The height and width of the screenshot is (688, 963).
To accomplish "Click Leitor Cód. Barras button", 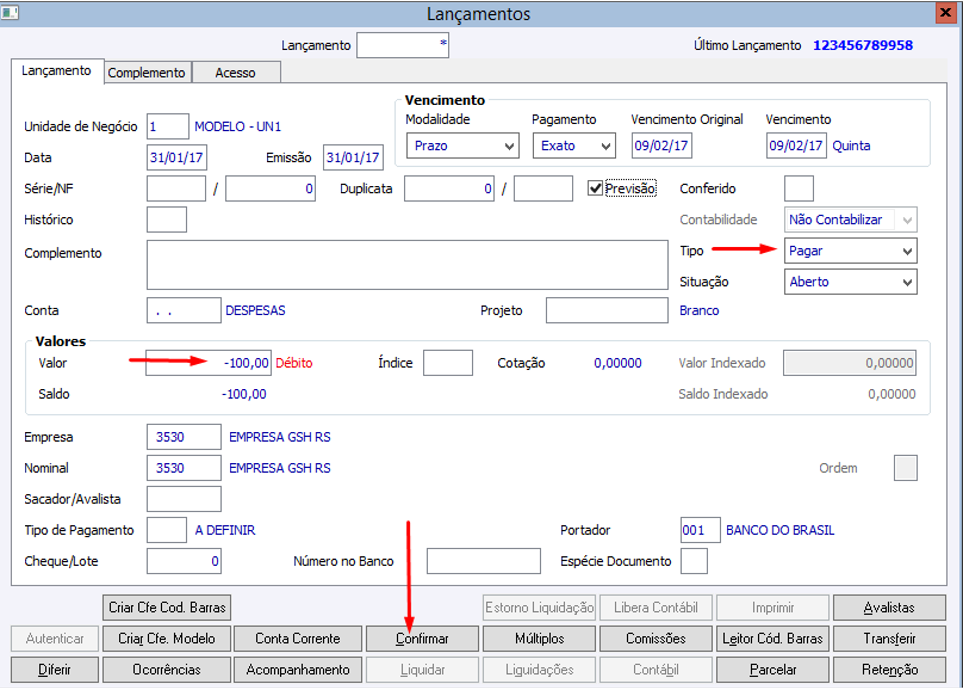I will click(x=773, y=639).
